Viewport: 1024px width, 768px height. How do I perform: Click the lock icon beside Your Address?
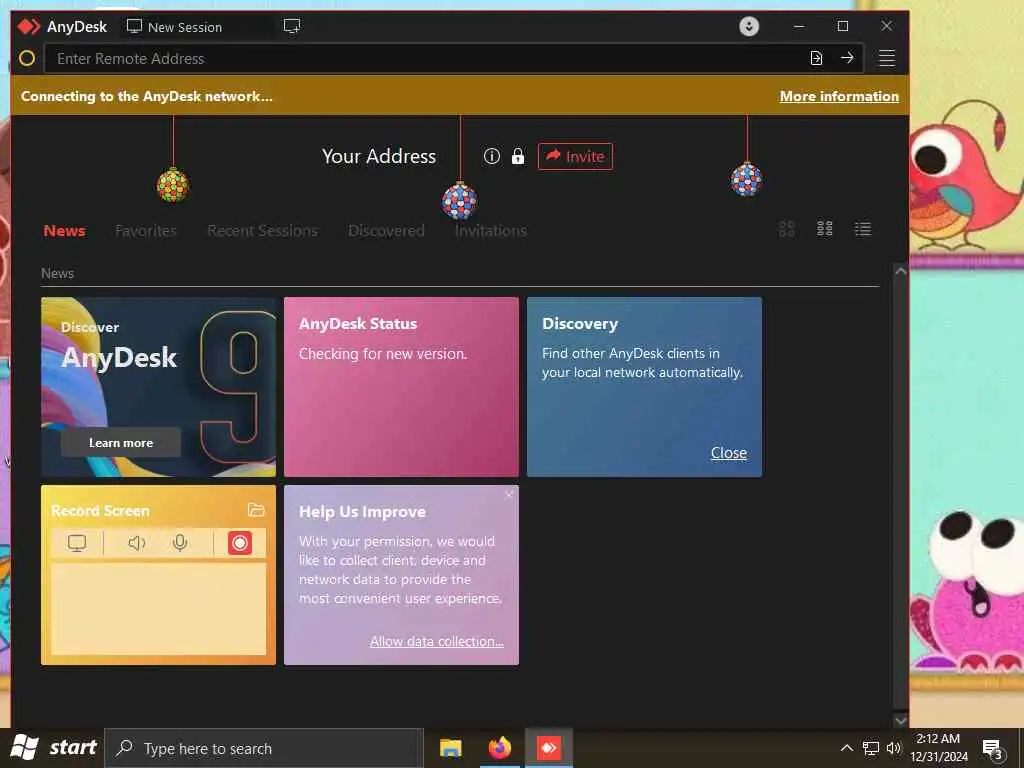518,156
